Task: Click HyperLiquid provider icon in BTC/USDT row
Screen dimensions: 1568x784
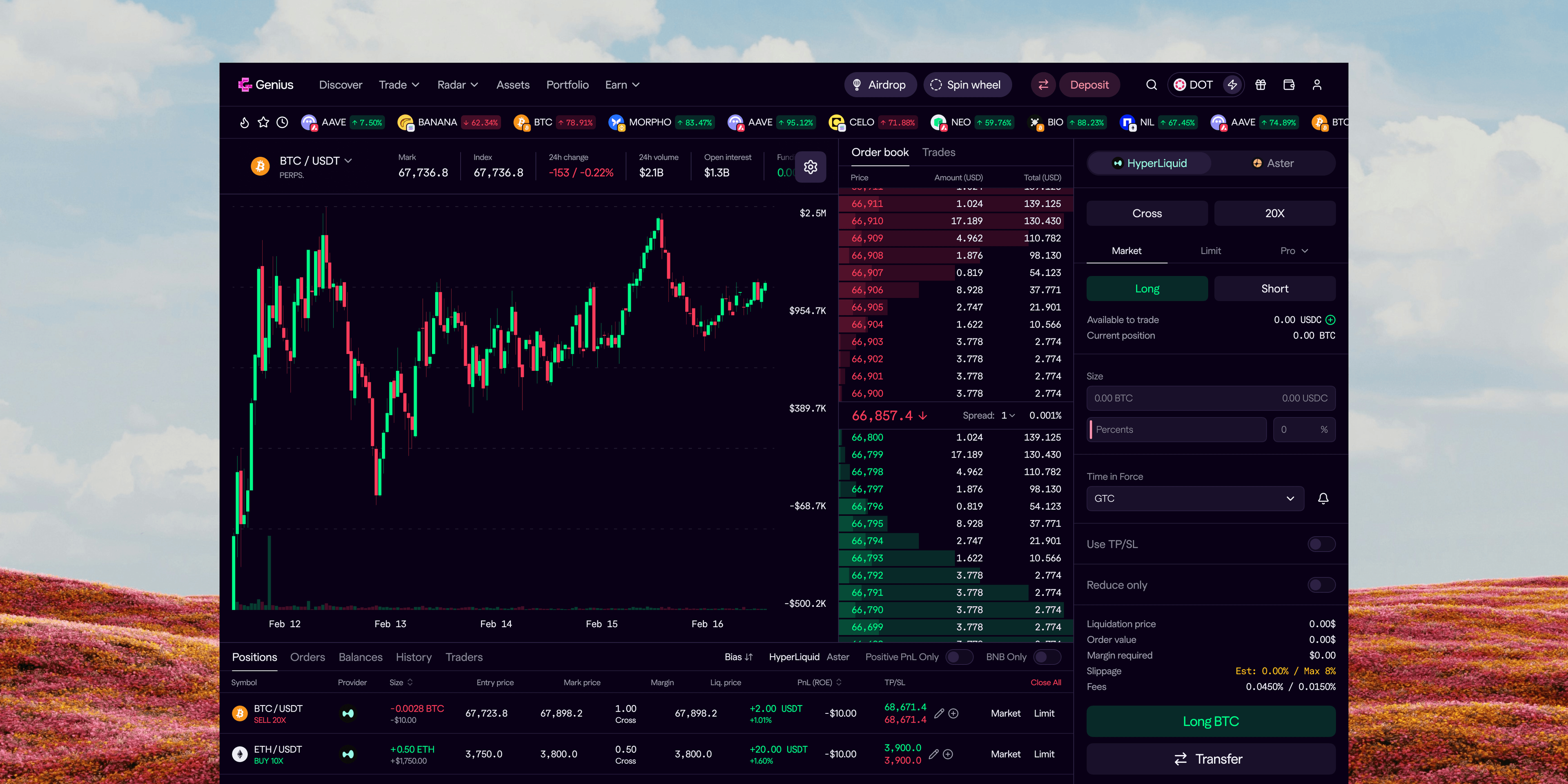Action: [x=347, y=713]
